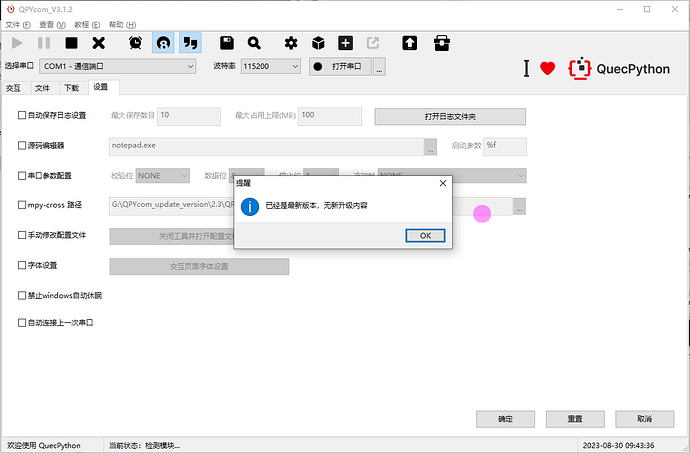Viewport: 690px width, 453px height.
Task: Click the alarm clock timestamp icon
Action: 135,43
